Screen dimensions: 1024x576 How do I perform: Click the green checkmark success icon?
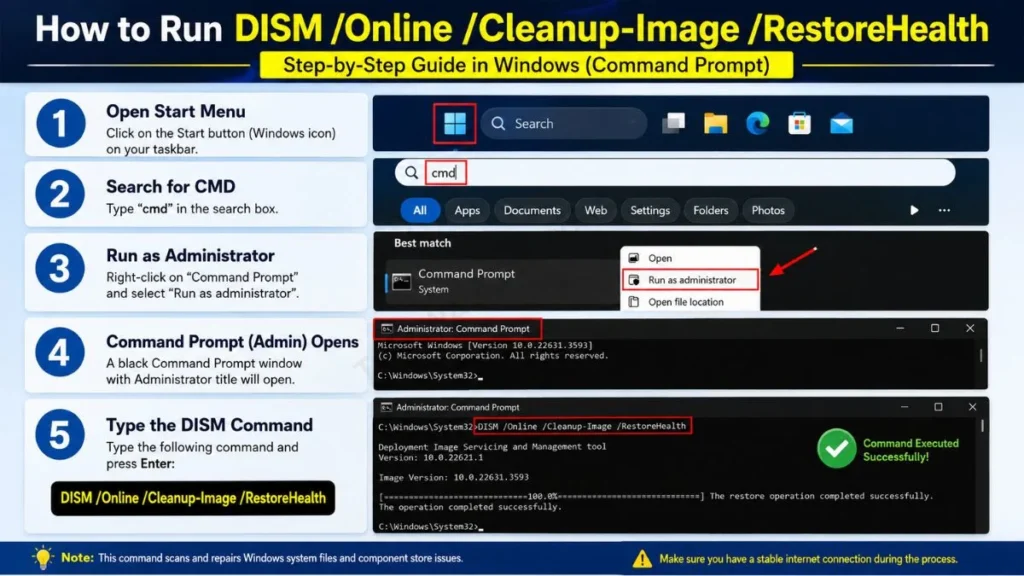[836, 449]
